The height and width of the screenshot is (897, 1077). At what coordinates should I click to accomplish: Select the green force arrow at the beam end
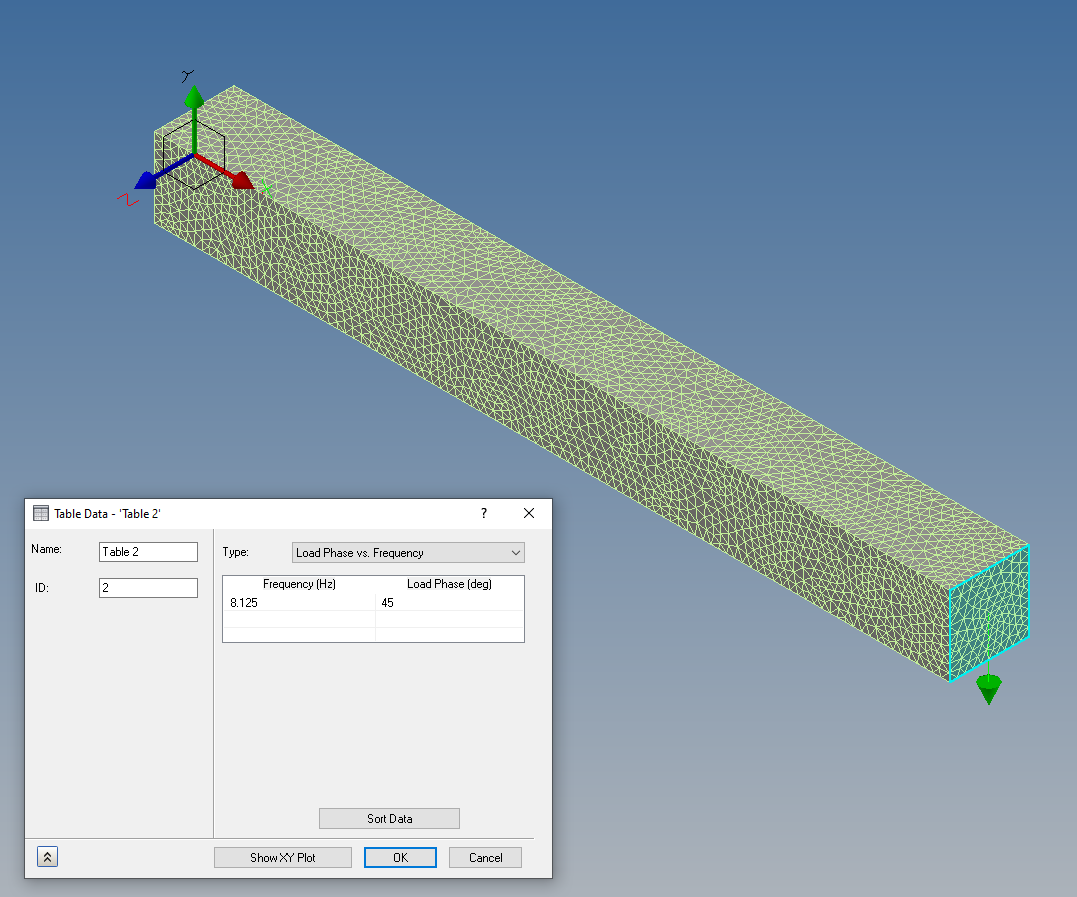coord(988,688)
